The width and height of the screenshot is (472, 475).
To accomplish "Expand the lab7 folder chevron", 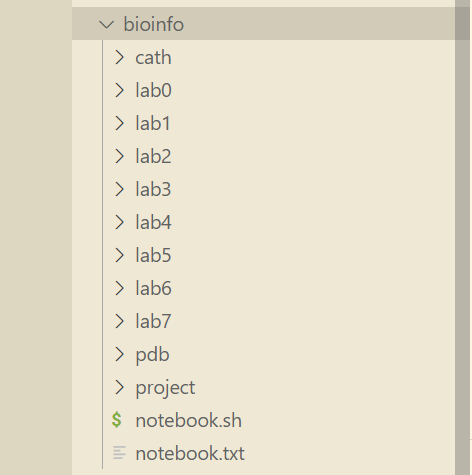I will (x=119, y=321).
